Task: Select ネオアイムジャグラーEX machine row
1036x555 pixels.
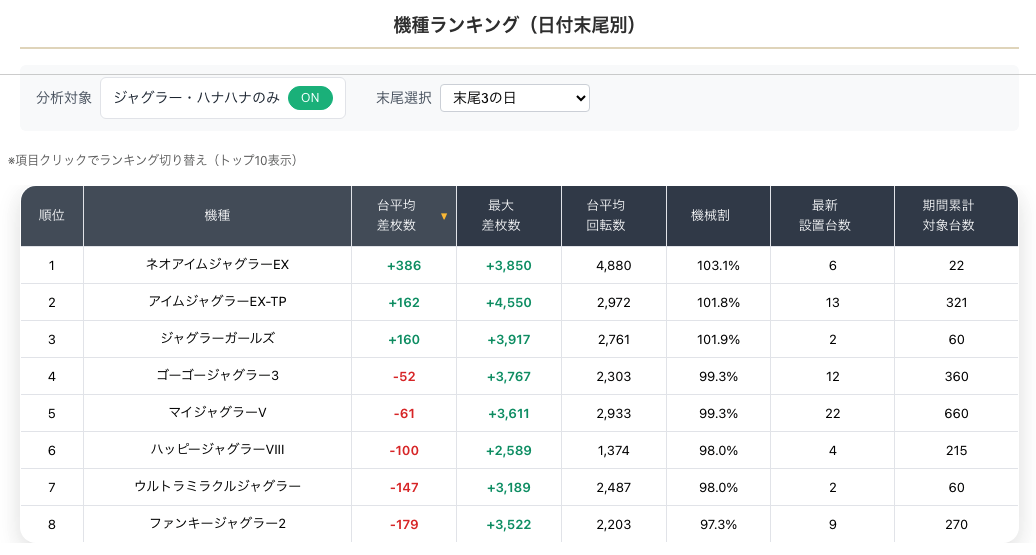Action: [x=217, y=265]
